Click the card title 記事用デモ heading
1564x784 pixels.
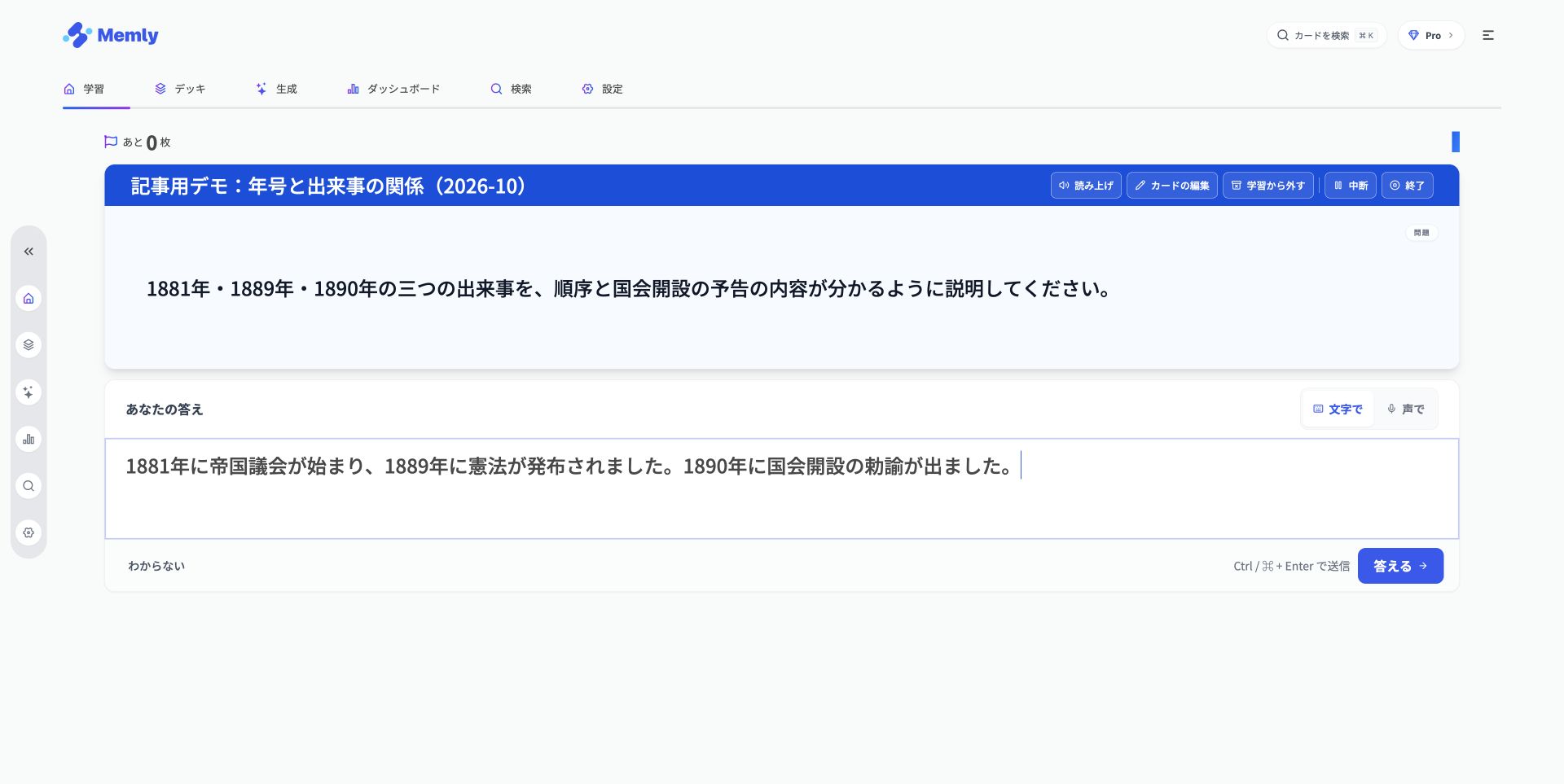click(x=328, y=186)
